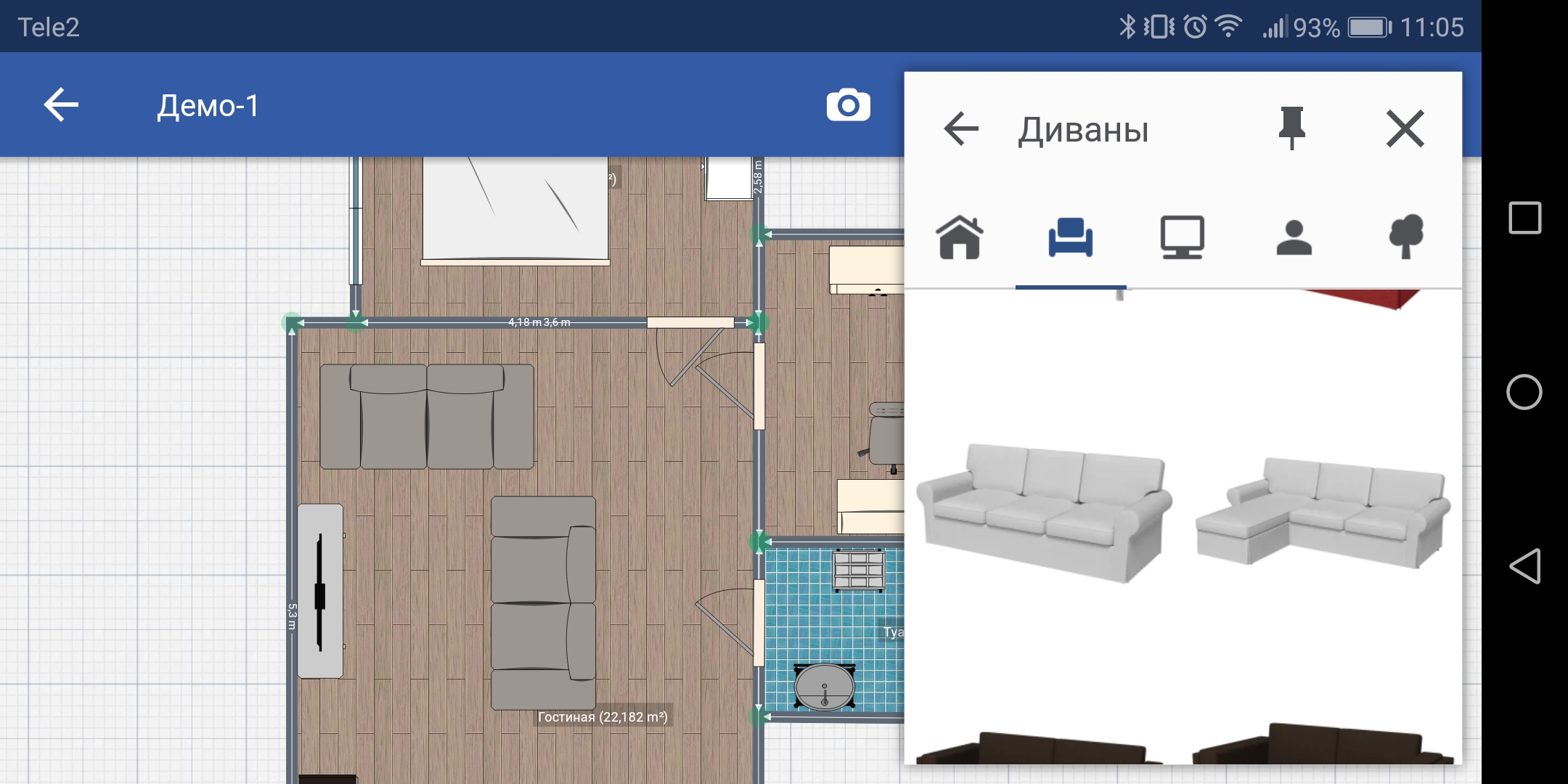Tap the Гостиная room area label

click(602, 717)
